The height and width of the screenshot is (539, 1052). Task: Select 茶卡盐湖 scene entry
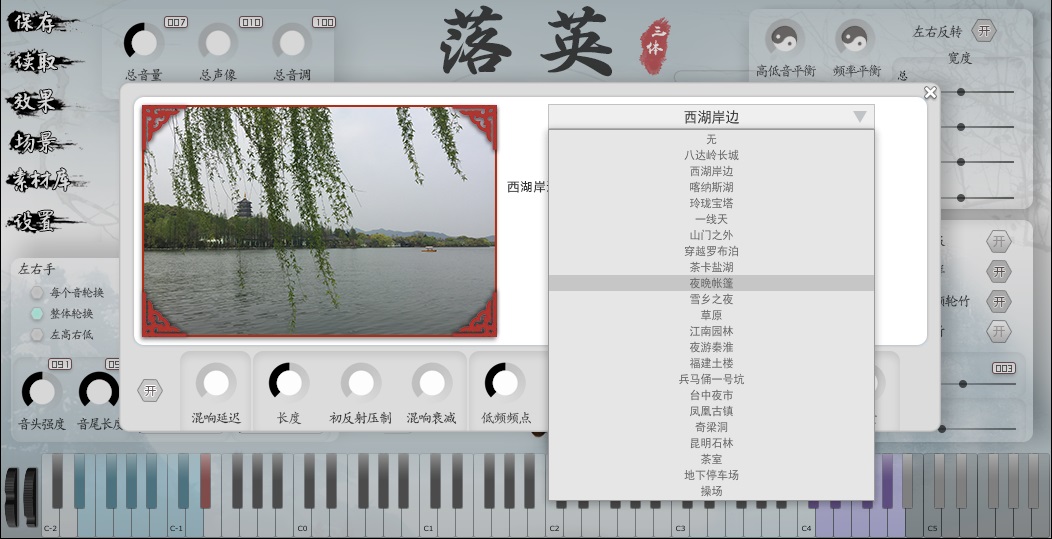[711, 267]
